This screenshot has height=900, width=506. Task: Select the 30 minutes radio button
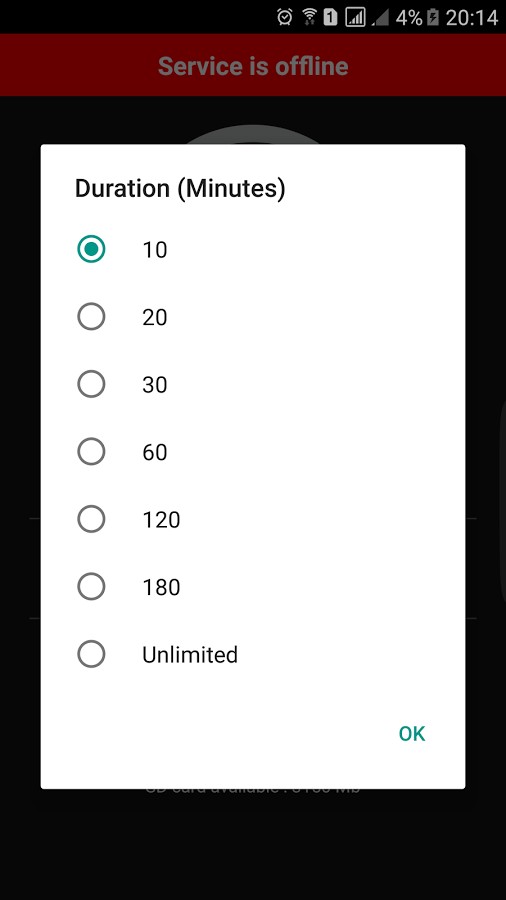pos(91,384)
